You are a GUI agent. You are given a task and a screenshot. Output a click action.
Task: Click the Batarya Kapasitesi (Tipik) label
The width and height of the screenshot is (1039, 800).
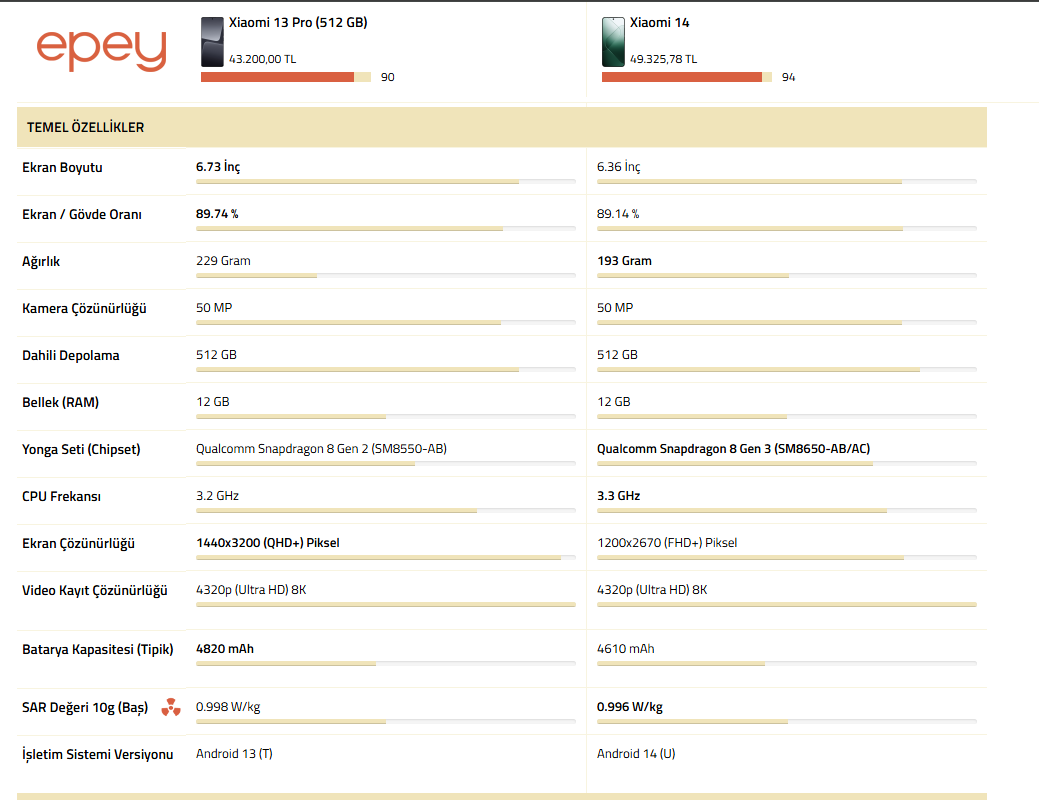[x=97, y=650]
